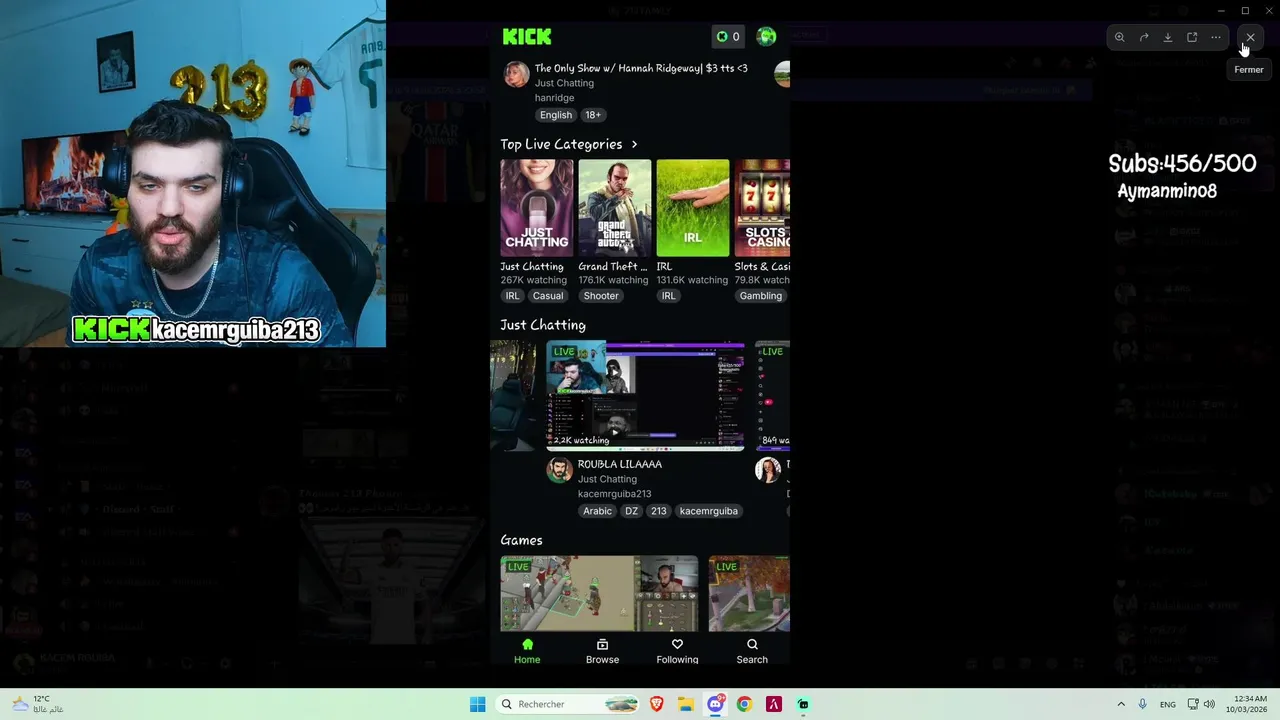Click the Arabic tag
1280x720 pixels.
tap(597, 511)
